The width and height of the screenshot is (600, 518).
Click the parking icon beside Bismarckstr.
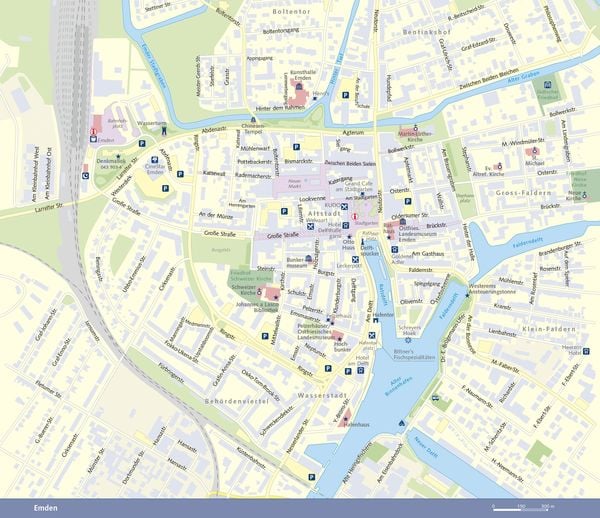point(296,147)
